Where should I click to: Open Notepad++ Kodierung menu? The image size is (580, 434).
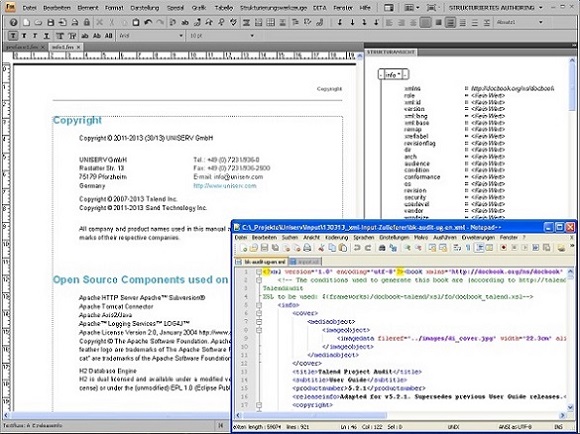[337, 237]
